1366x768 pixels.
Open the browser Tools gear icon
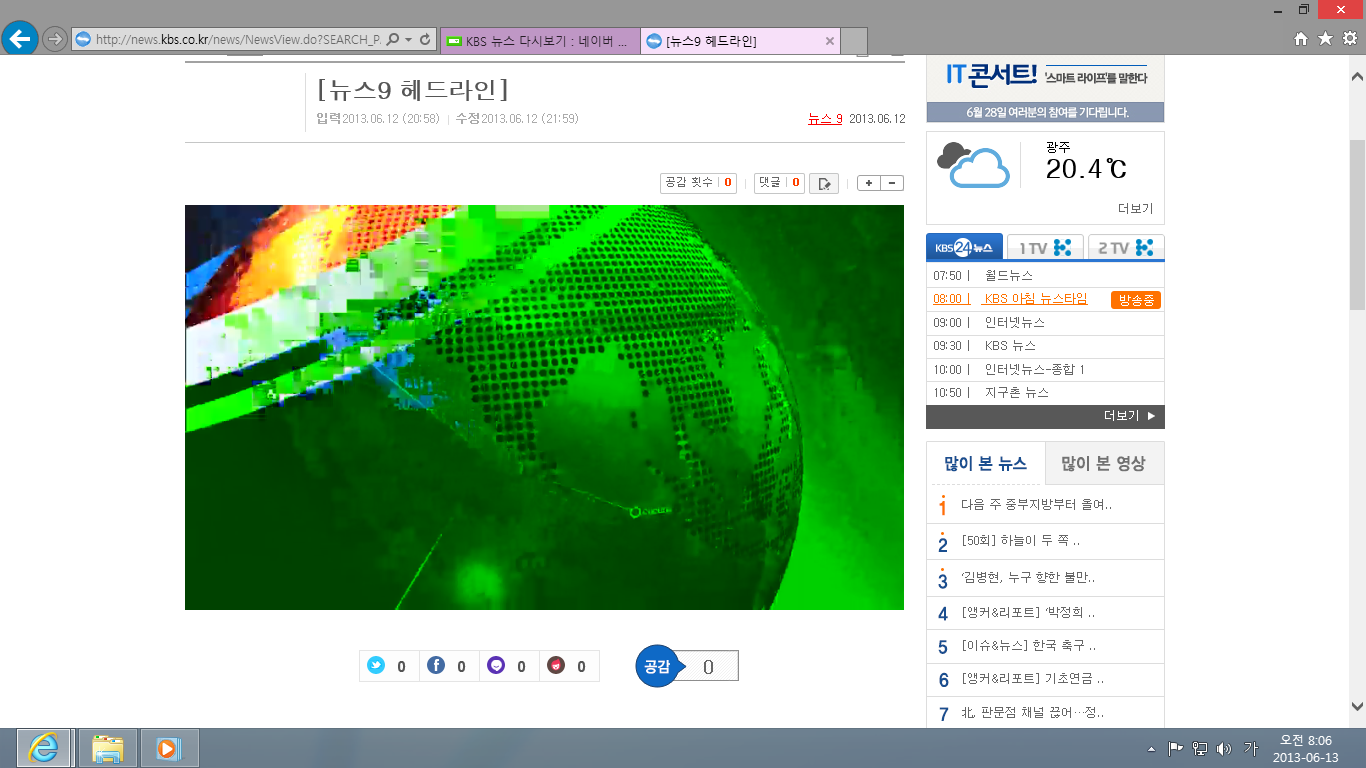tap(1350, 39)
